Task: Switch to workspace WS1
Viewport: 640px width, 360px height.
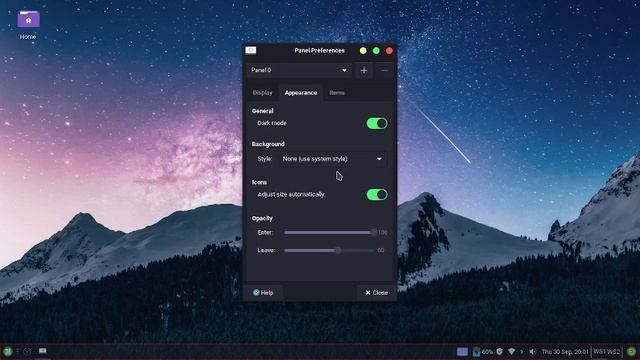Action: click(599, 351)
